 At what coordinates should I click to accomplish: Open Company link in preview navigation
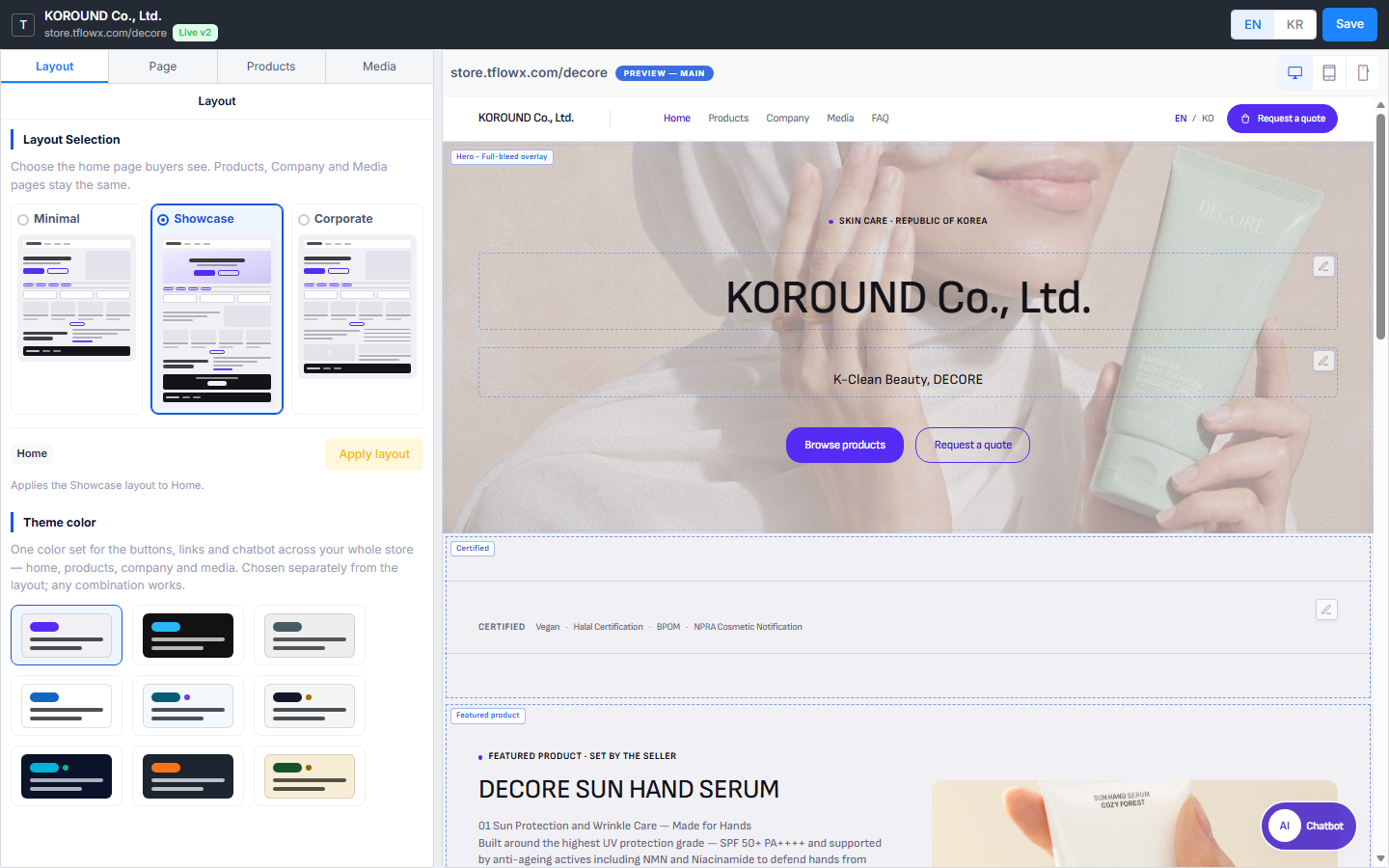pyautogui.click(x=787, y=119)
